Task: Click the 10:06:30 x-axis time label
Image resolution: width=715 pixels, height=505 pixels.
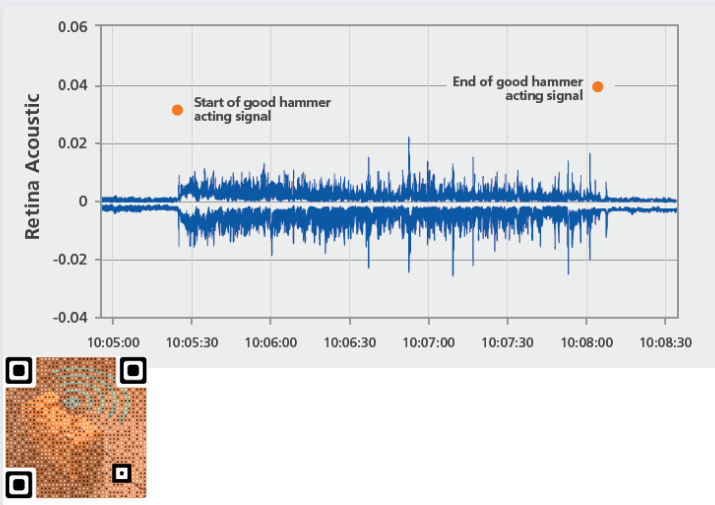Action: (x=350, y=342)
